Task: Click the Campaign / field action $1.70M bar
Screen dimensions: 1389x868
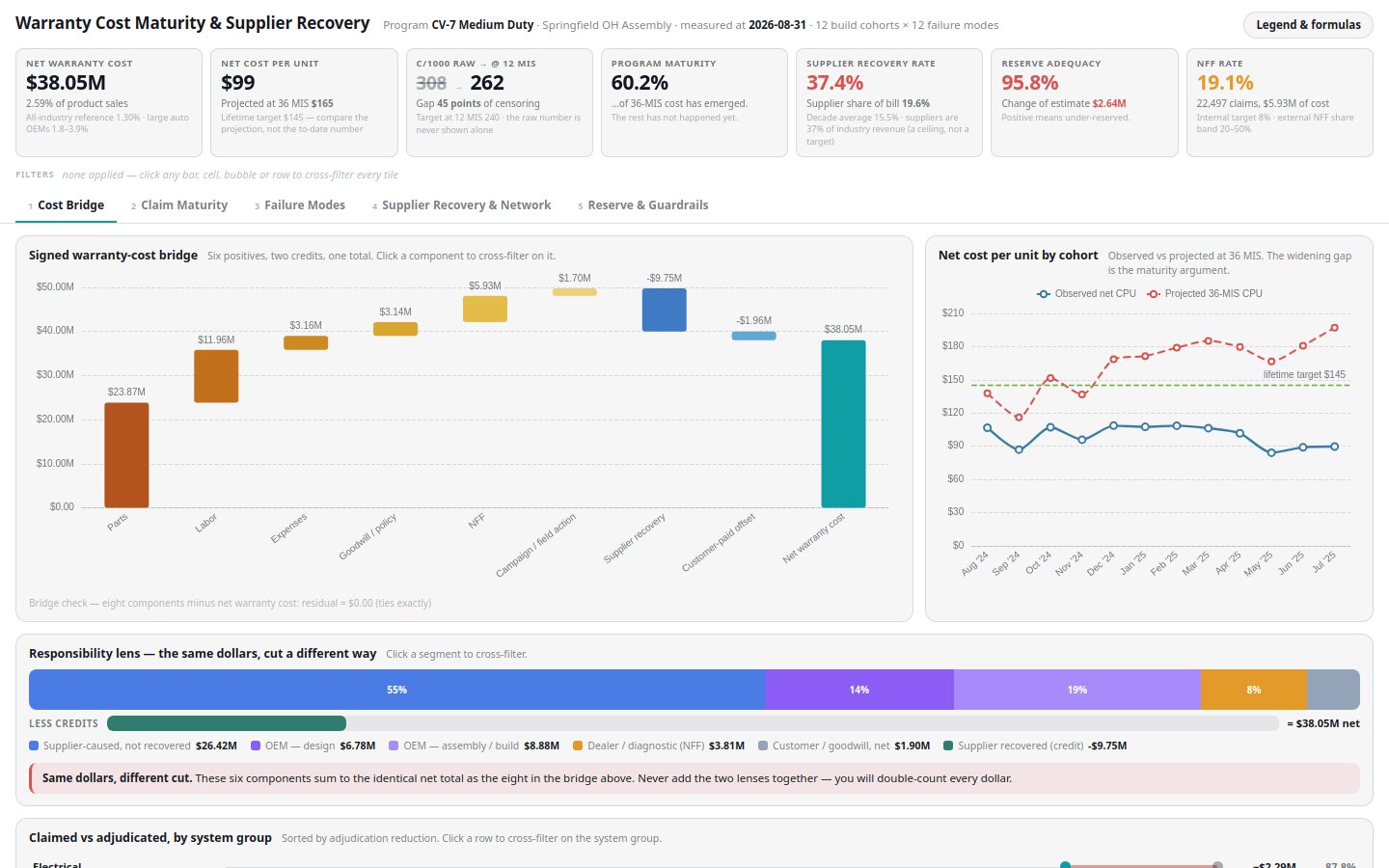Action: 575,291
